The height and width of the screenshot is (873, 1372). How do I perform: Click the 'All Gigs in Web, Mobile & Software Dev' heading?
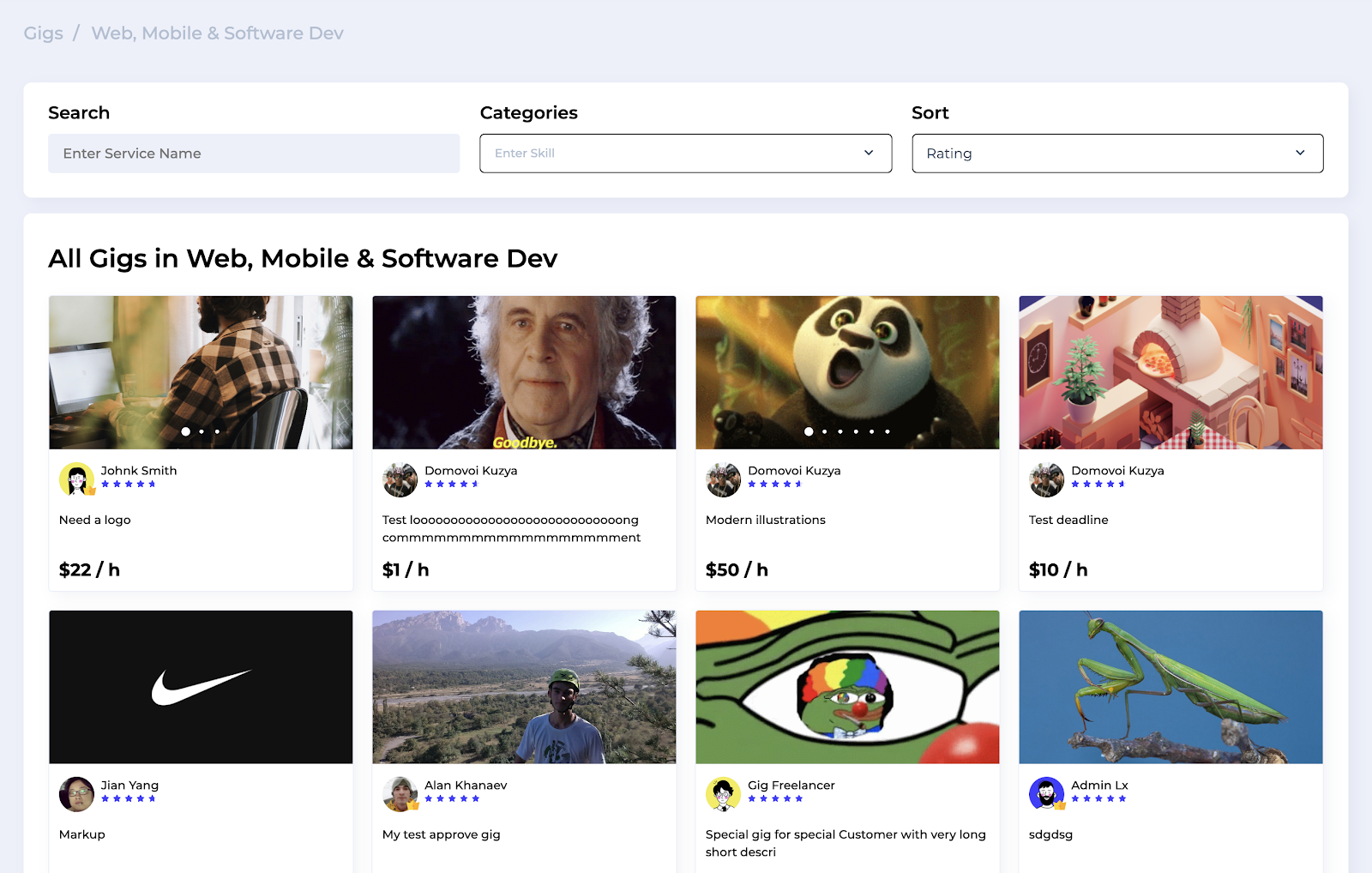[303, 258]
